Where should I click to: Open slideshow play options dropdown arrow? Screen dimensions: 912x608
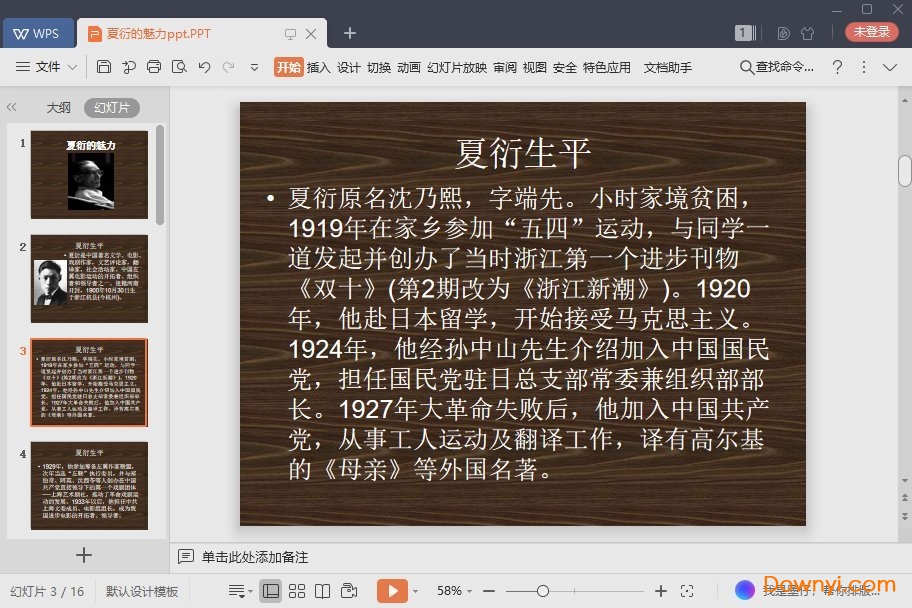click(415, 592)
